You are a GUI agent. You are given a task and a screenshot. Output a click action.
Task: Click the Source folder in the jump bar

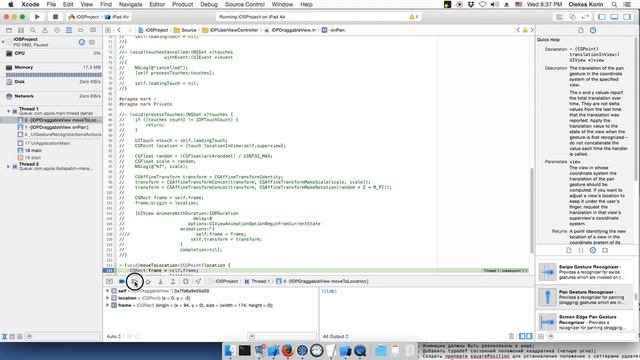(x=185, y=30)
